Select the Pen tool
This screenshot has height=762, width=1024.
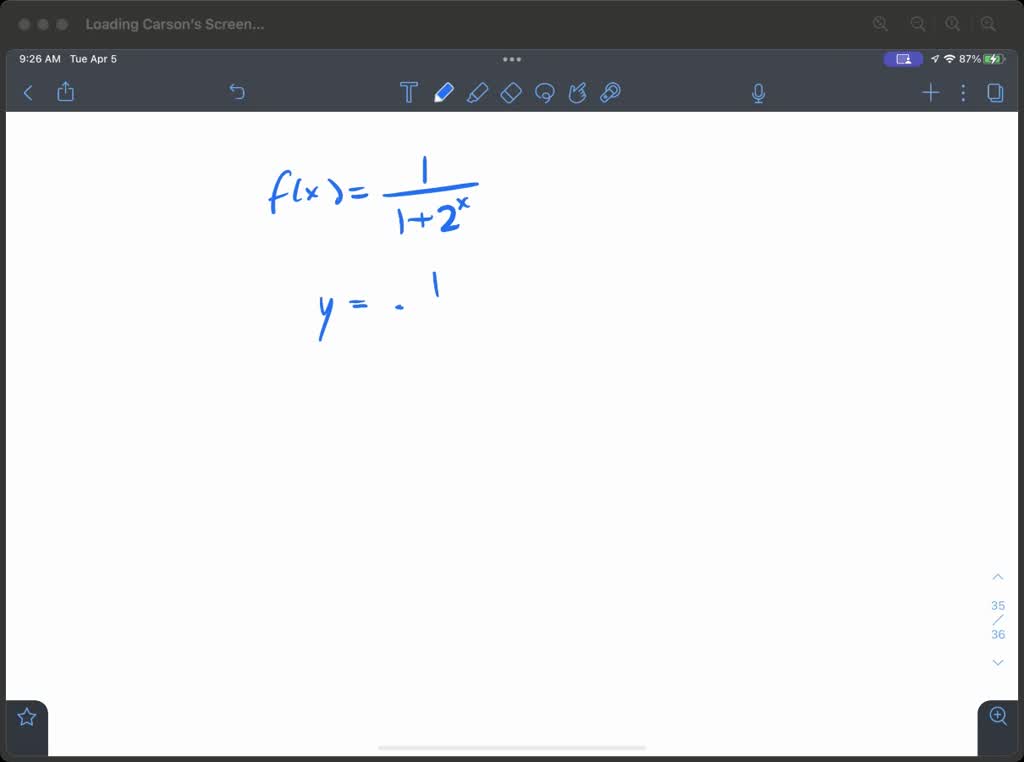tap(445, 92)
